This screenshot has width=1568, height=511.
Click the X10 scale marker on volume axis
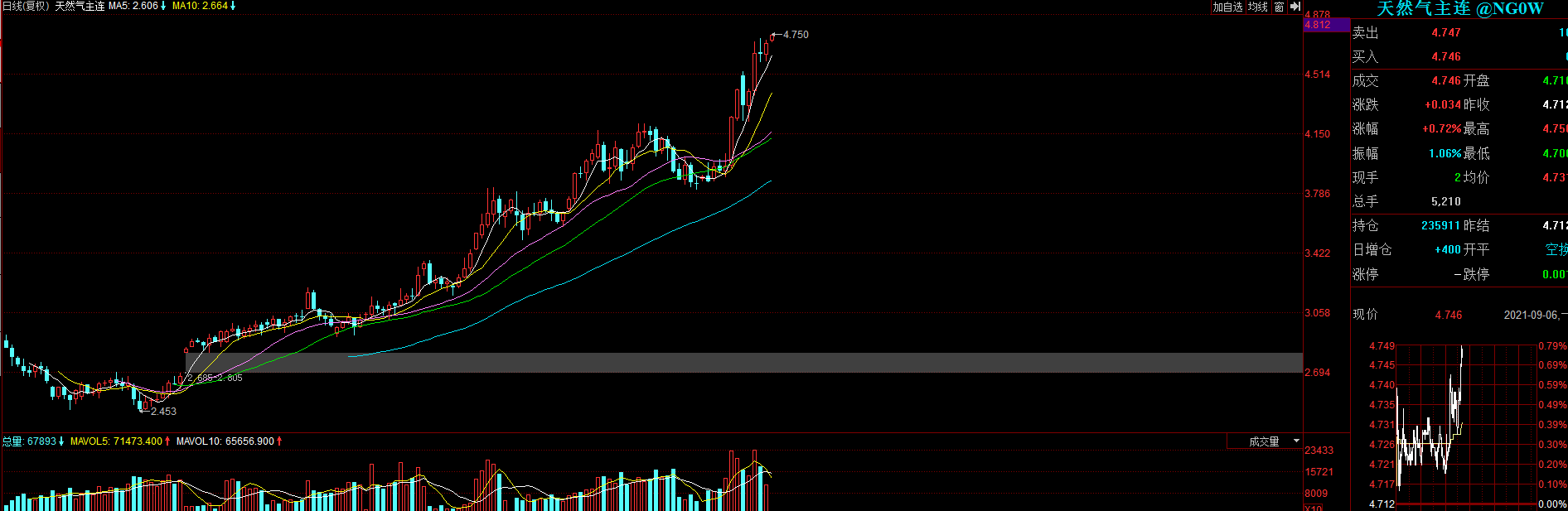pyautogui.click(x=1314, y=508)
